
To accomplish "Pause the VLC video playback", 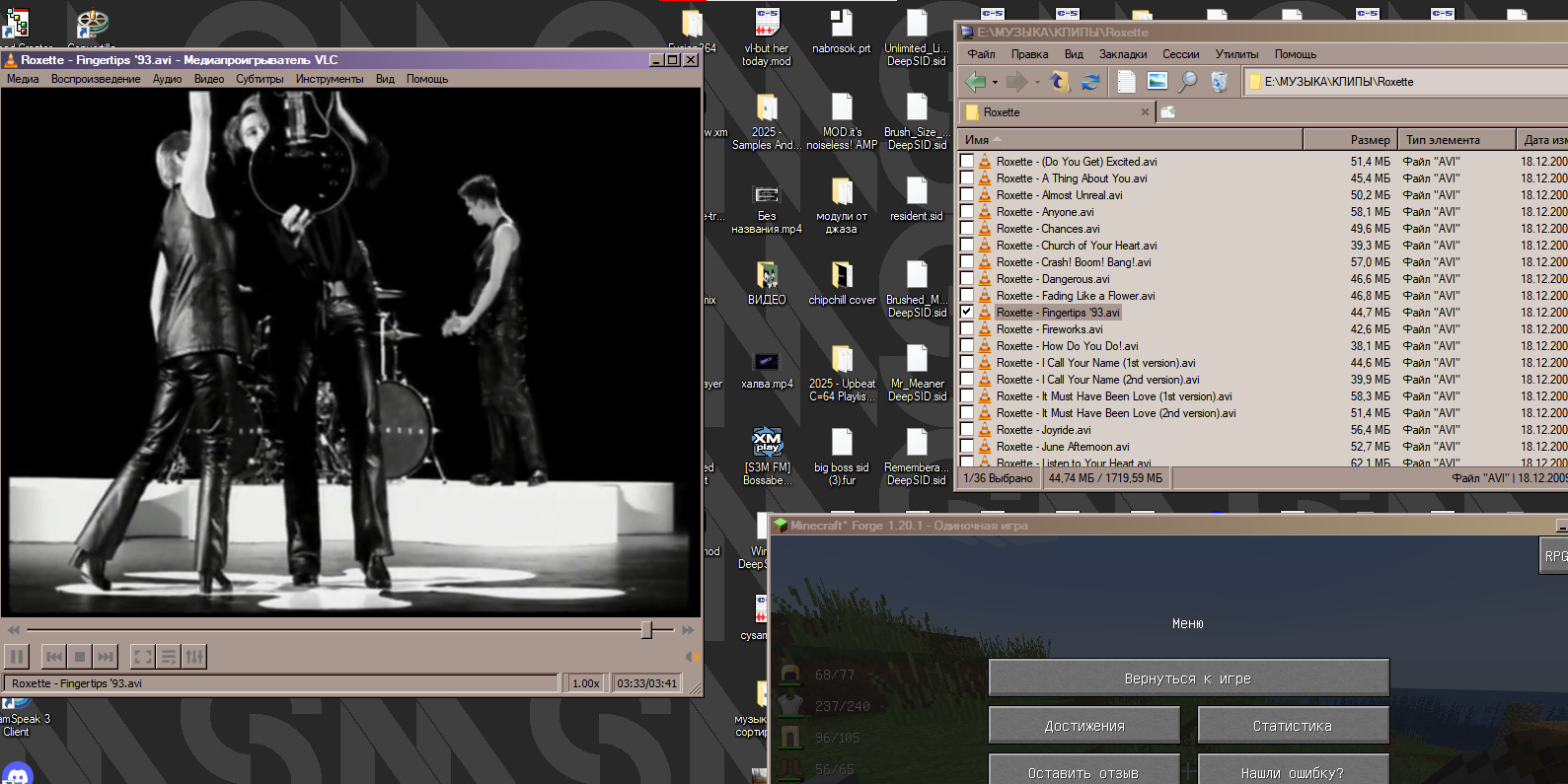I will tap(17, 657).
